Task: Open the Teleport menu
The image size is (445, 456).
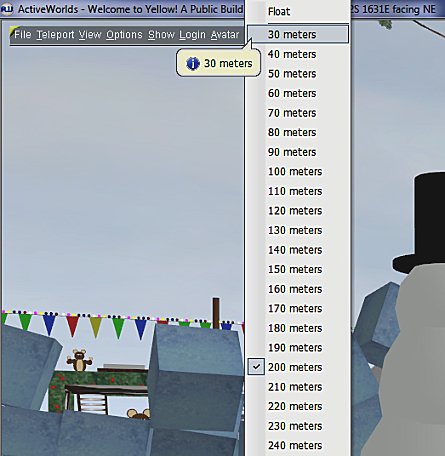Action: pyautogui.click(x=55, y=35)
